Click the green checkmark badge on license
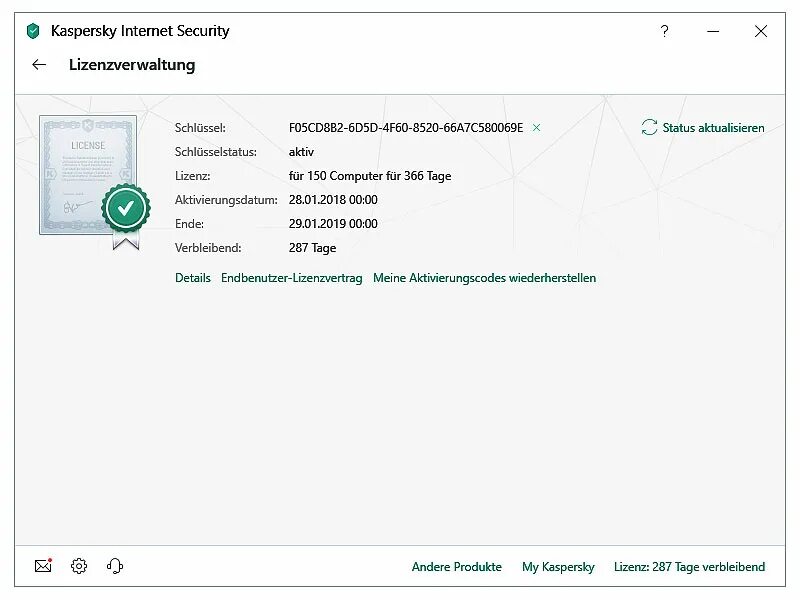The width and height of the screenshot is (800, 600). tap(126, 208)
